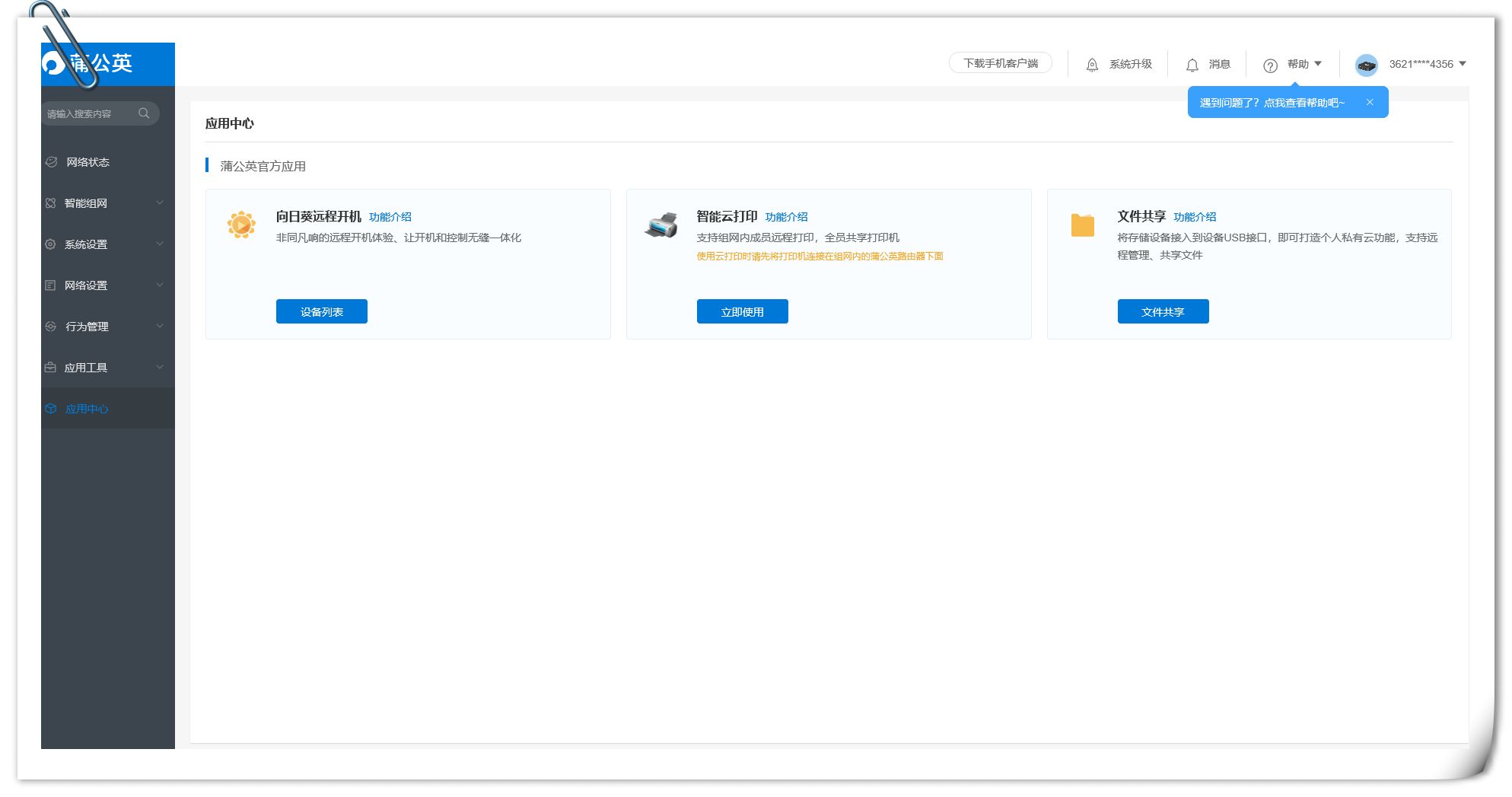Open notifications via the bell icon
The image size is (1512, 797).
[x=1192, y=65]
